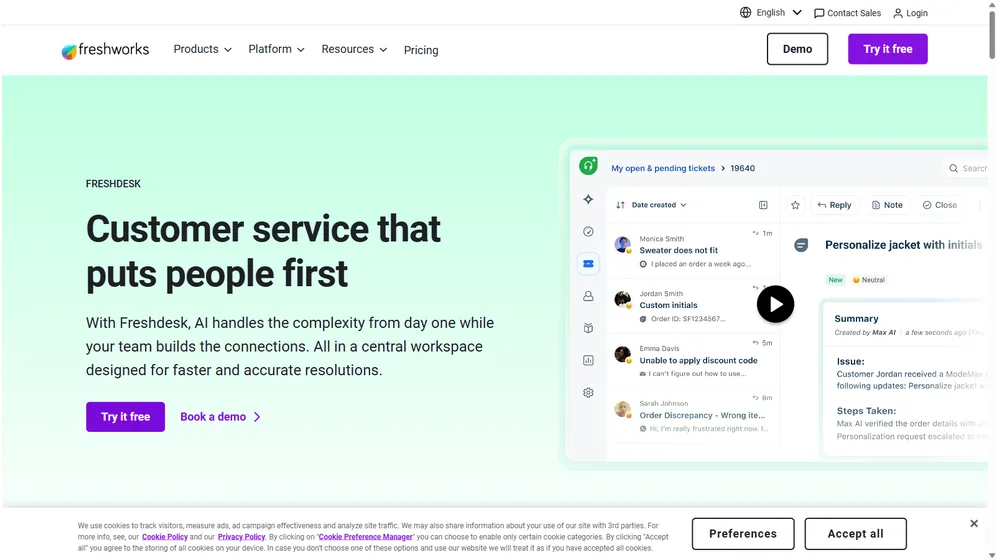Click the Demo button in the header
Screen dimensions: 1000x560
pos(797,49)
